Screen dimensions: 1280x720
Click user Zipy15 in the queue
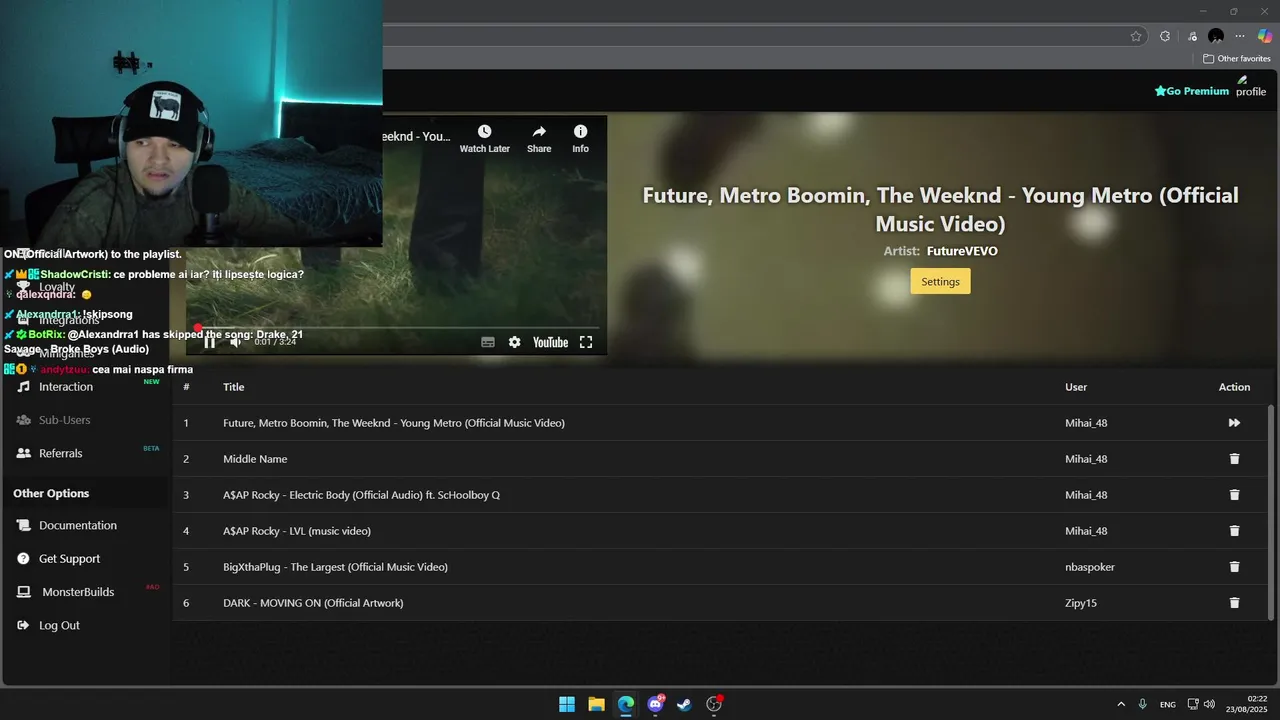(x=1081, y=603)
